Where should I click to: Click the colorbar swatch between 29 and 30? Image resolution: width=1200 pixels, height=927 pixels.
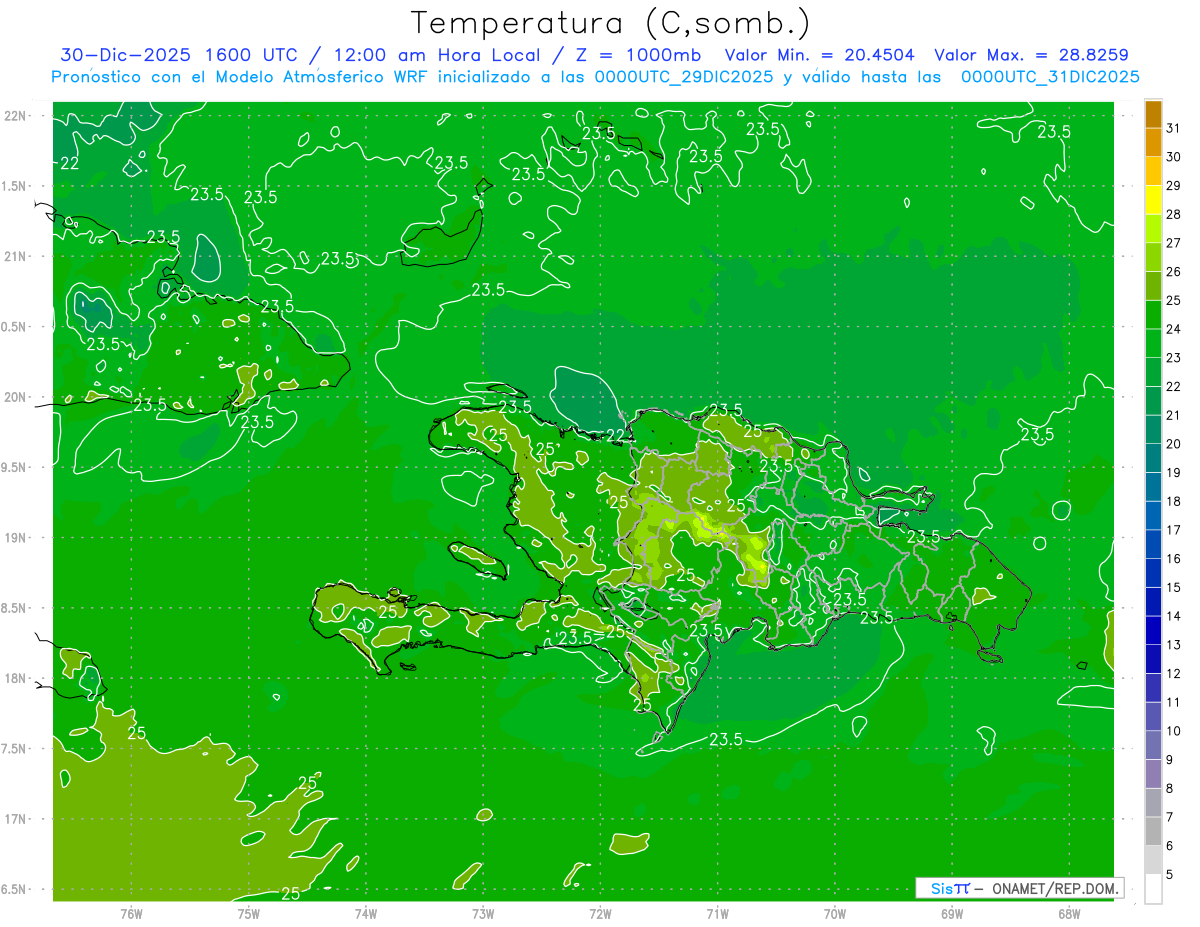(x=1153, y=171)
